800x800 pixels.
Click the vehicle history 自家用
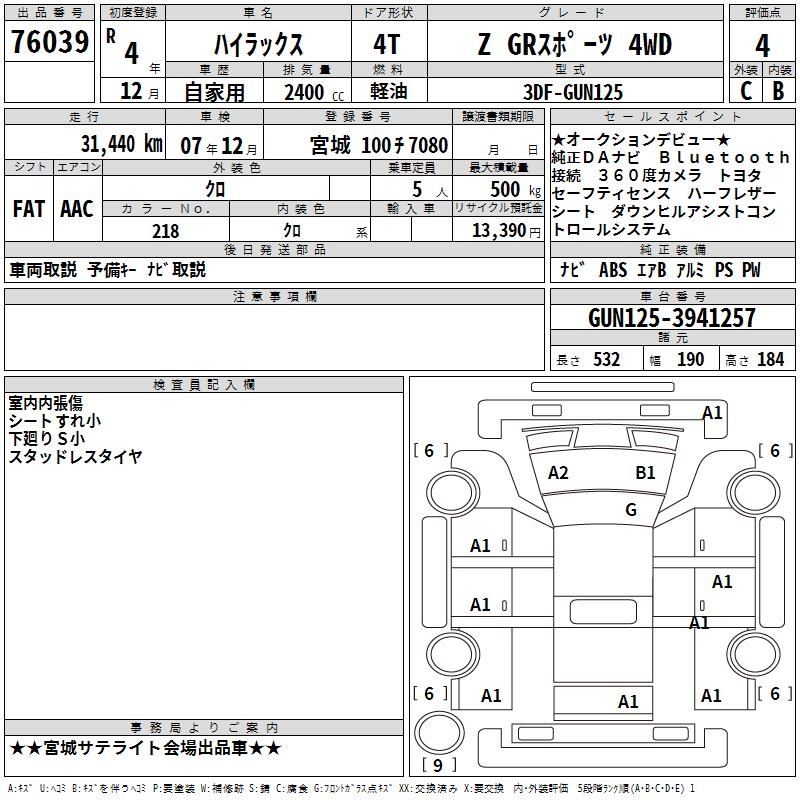[x=214, y=92]
